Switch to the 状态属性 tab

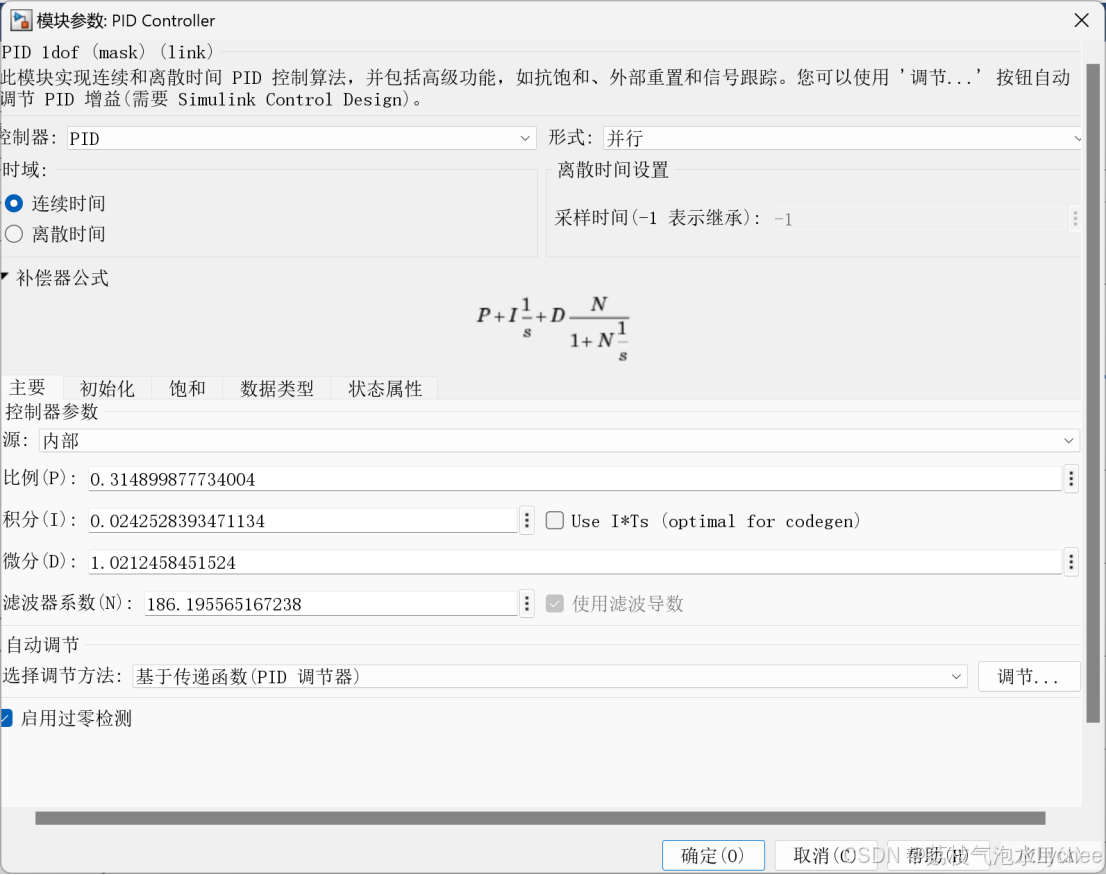[x=385, y=388]
